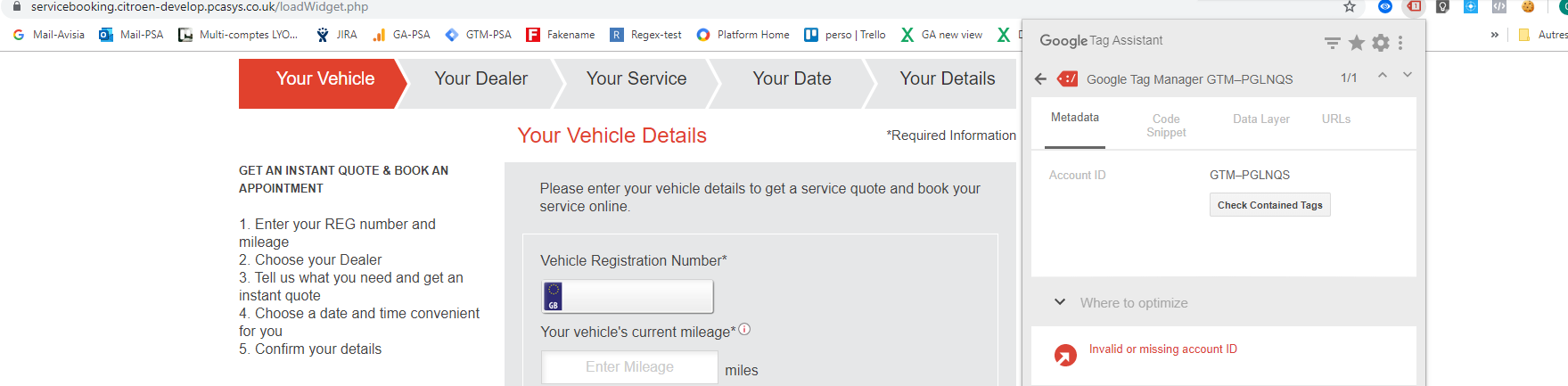Viewport: 1568px width, 386px height.
Task: Click the Enter Mileage field
Action: click(x=629, y=367)
